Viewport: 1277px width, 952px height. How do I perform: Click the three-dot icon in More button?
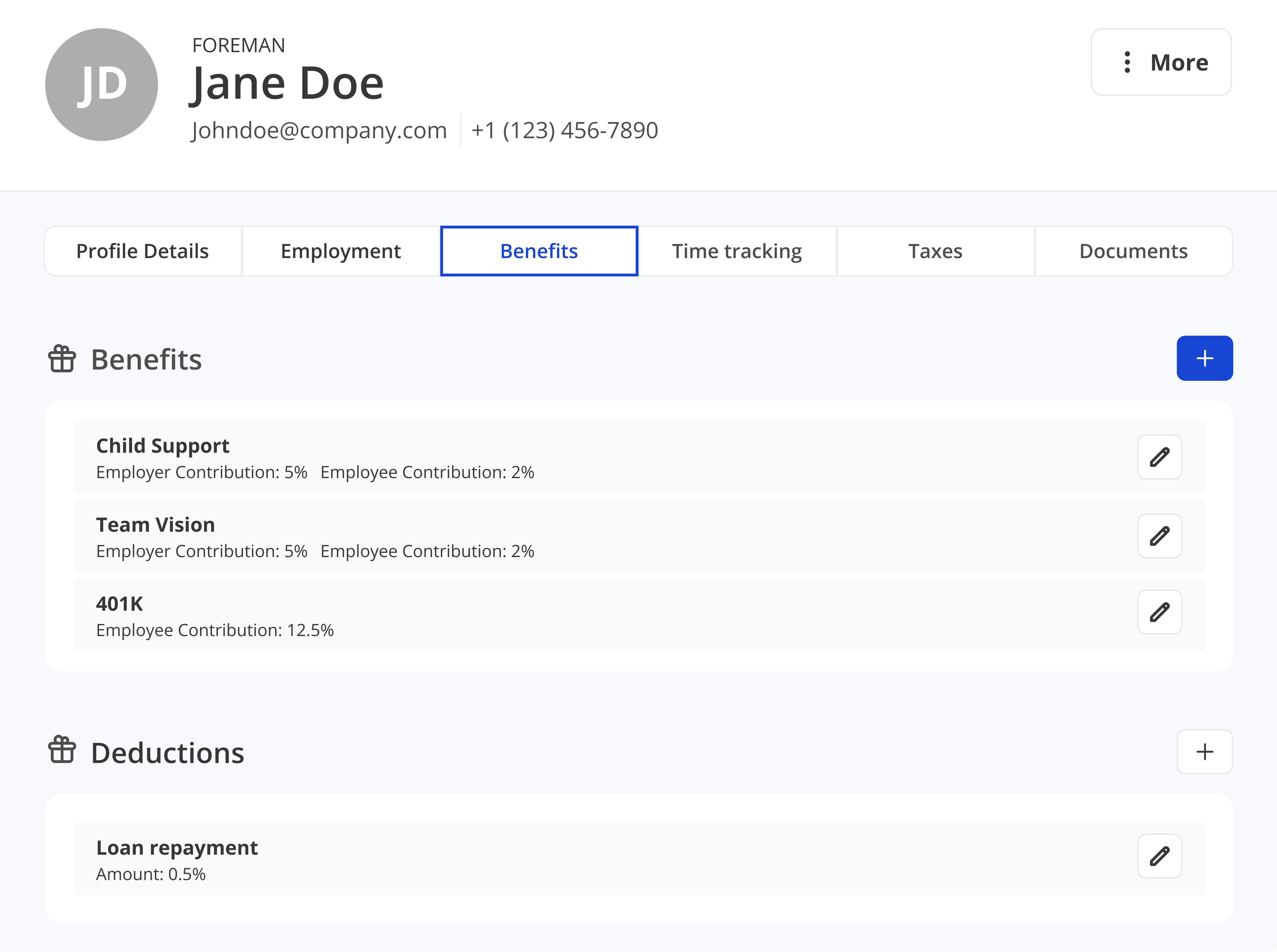pos(1127,62)
